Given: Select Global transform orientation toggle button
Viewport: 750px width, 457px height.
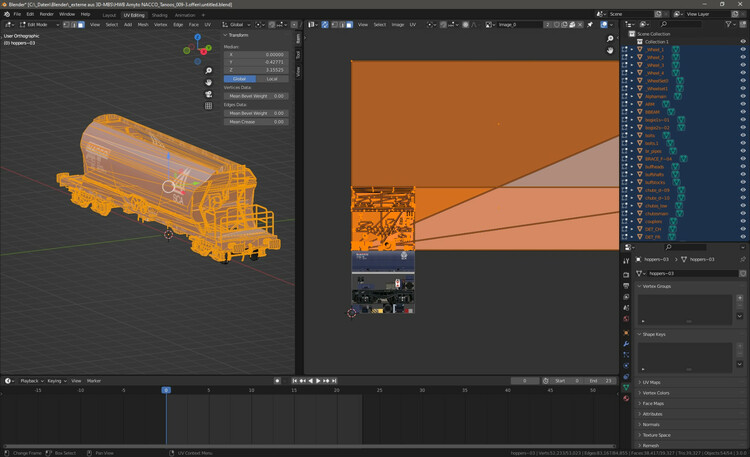Looking at the screenshot, I should [240, 79].
